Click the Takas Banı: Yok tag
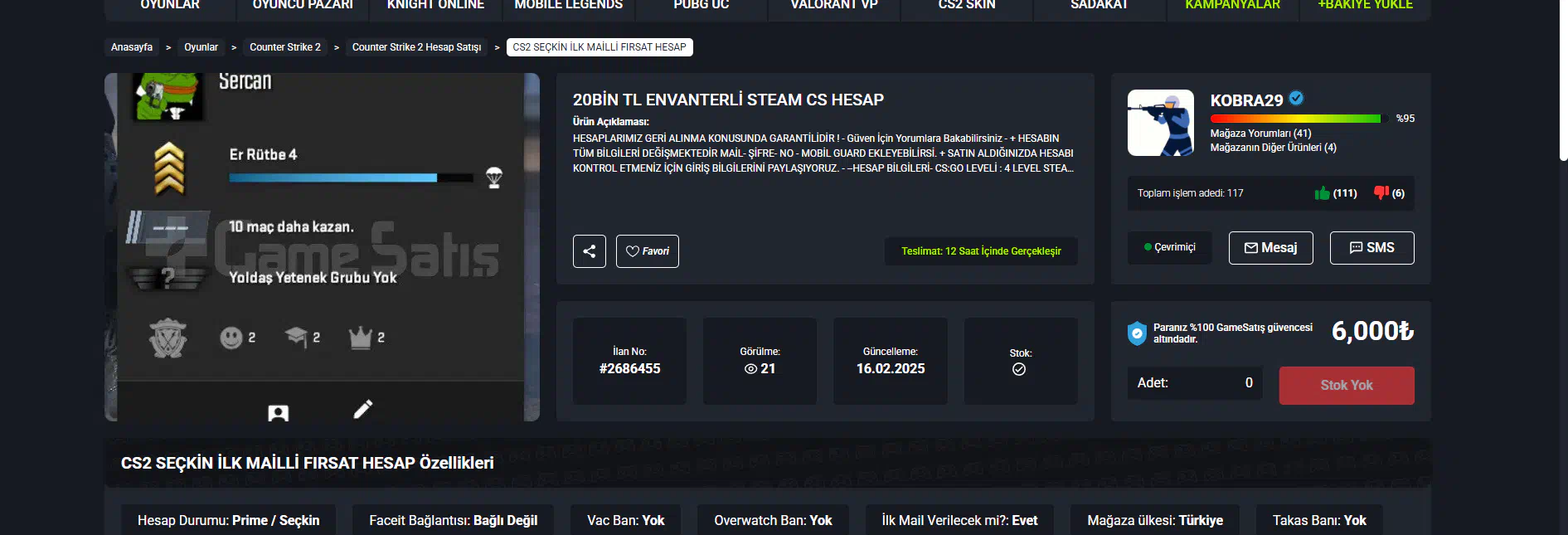This screenshot has height=535, width=1568. pyautogui.click(x=1319, y=520)
